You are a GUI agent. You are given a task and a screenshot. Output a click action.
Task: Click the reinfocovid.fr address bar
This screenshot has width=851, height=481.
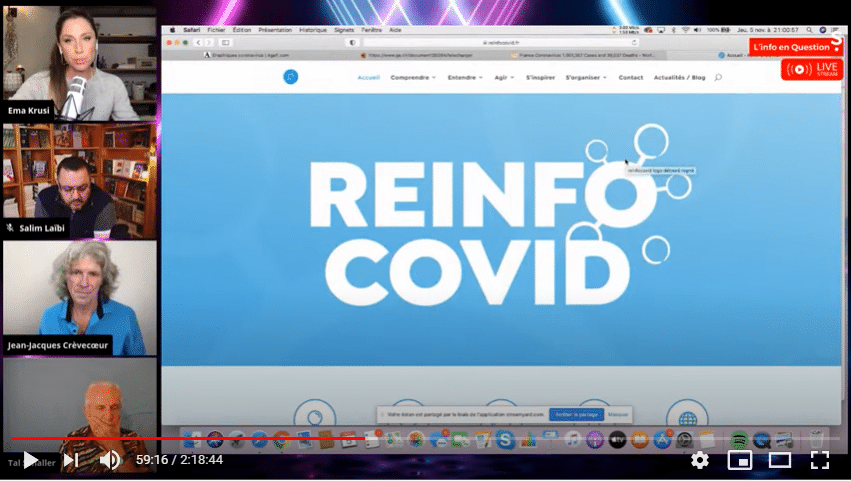coord(501,42)
